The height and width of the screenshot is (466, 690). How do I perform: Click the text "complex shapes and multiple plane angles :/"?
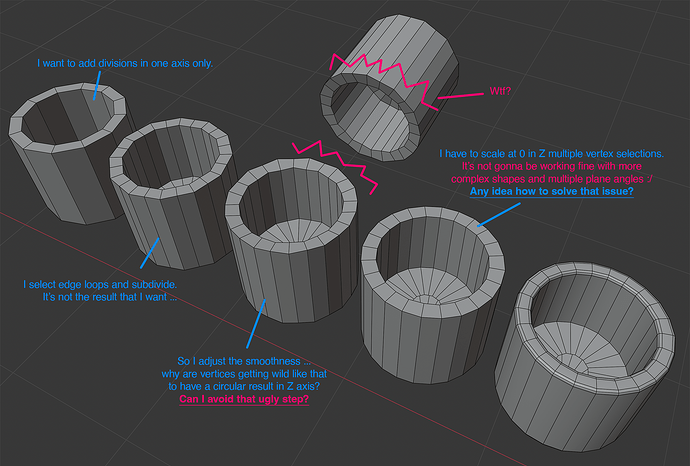click(x=551, y=179)
